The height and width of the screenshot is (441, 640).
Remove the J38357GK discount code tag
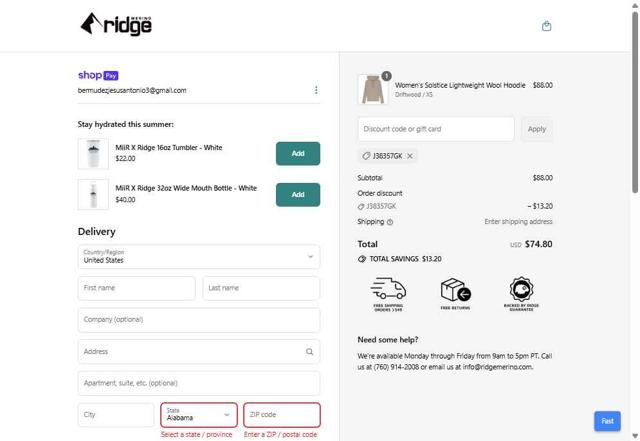[410, 156]
